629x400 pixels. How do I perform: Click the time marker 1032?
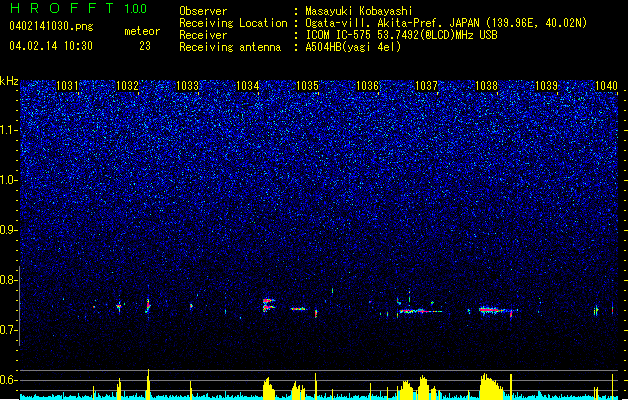click(127, 86)
